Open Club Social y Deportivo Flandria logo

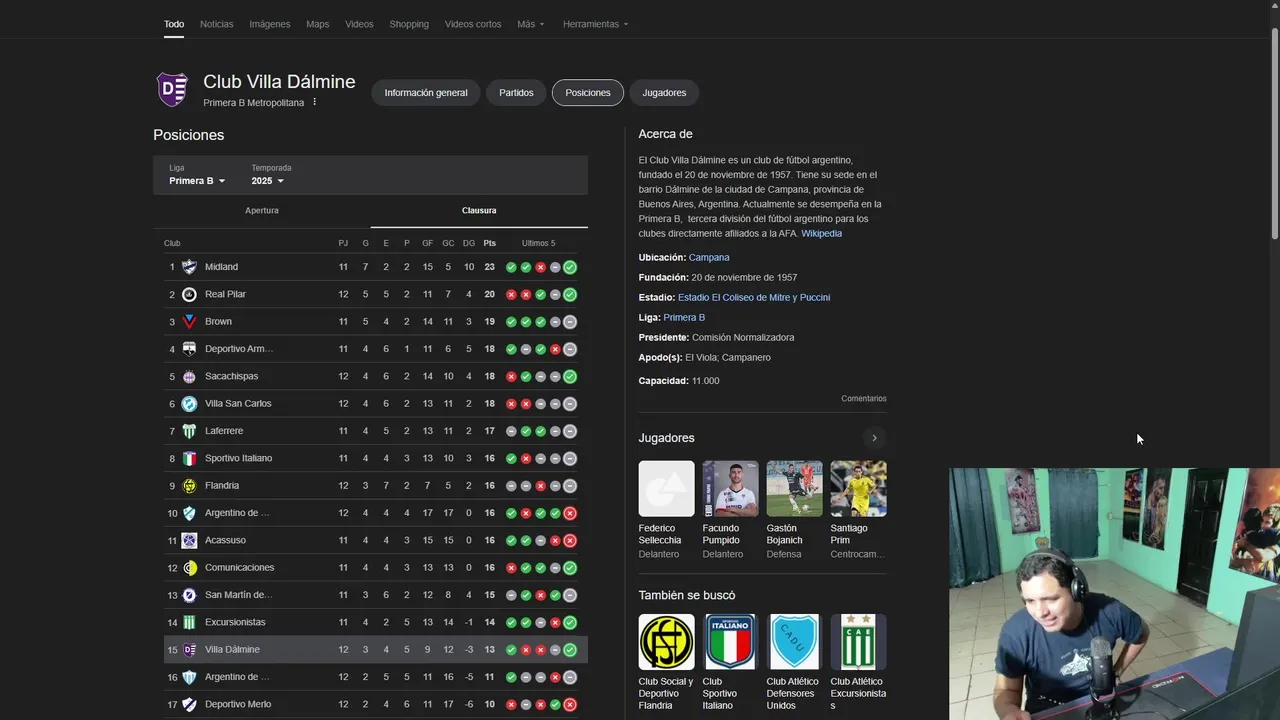click(666, 642)
